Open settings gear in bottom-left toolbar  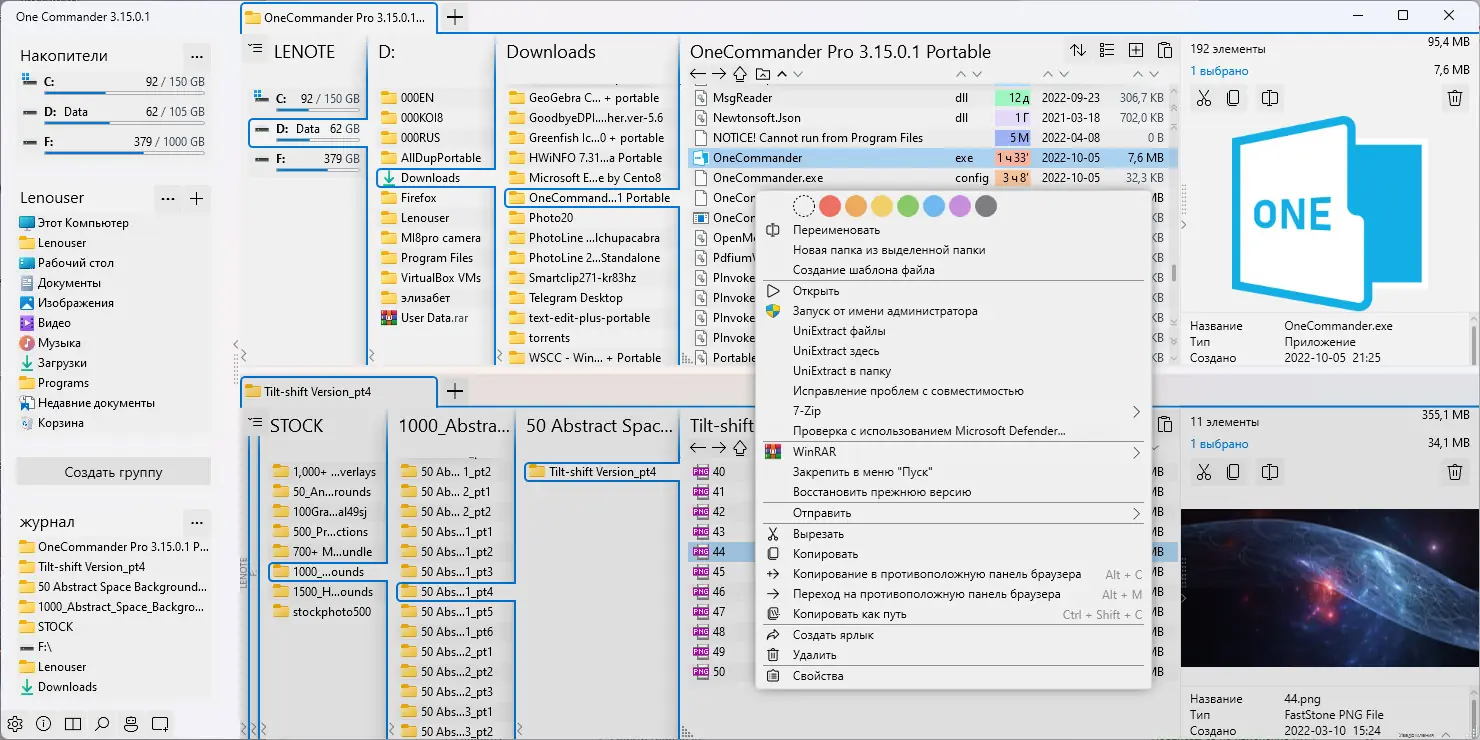coord(15,723)
